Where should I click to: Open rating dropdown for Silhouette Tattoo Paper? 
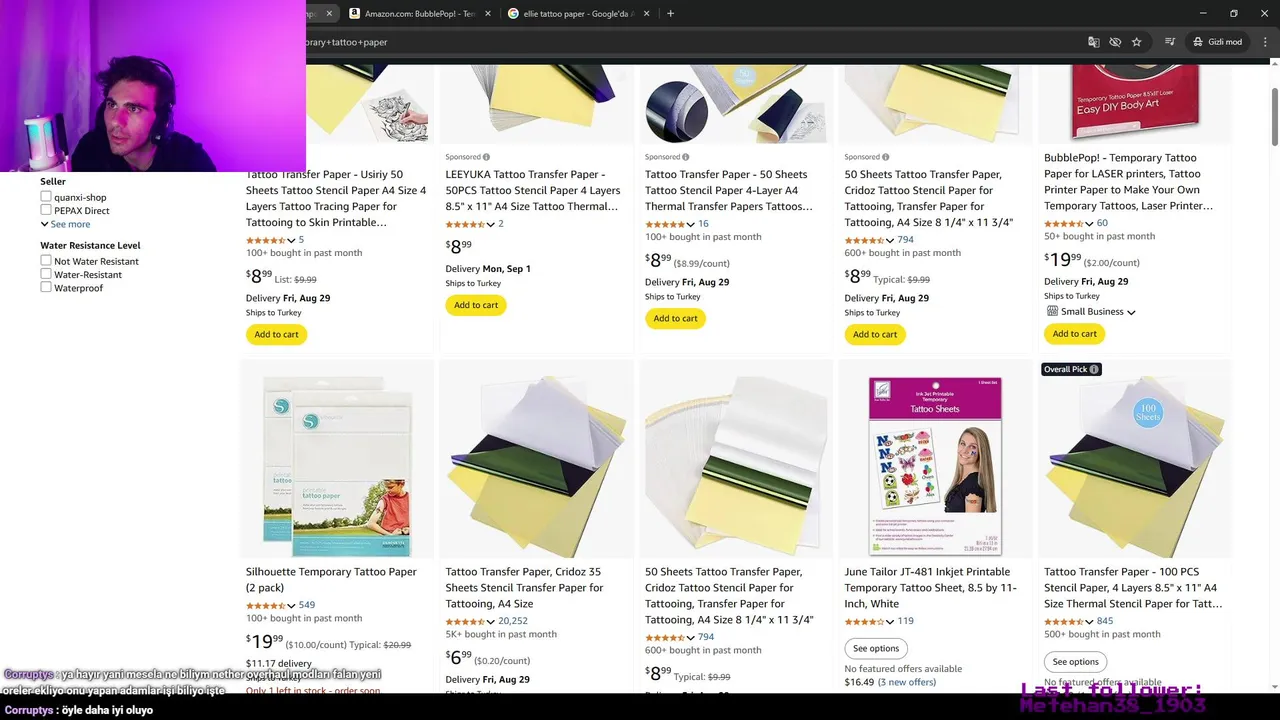(x=291, y=606)
